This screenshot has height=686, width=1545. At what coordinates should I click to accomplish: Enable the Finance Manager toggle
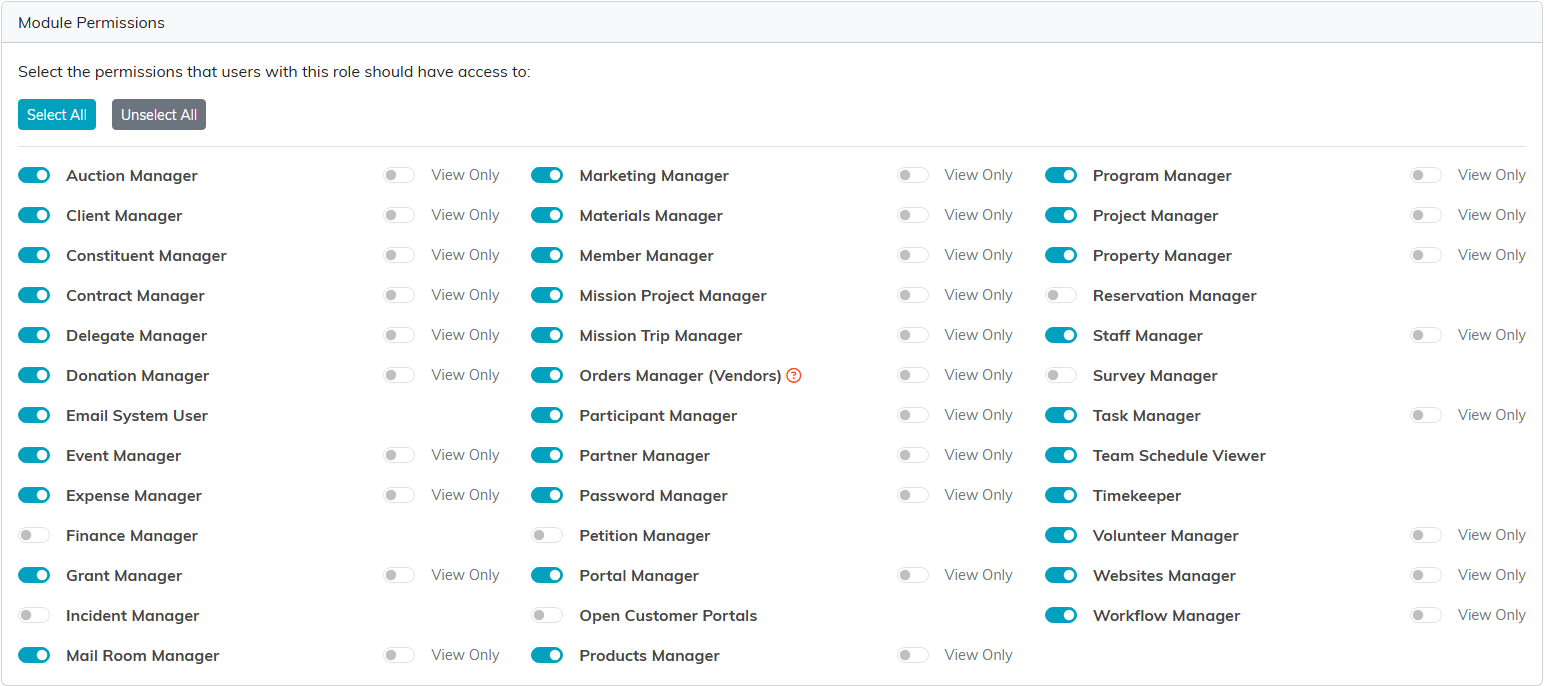tap(34, 536)
